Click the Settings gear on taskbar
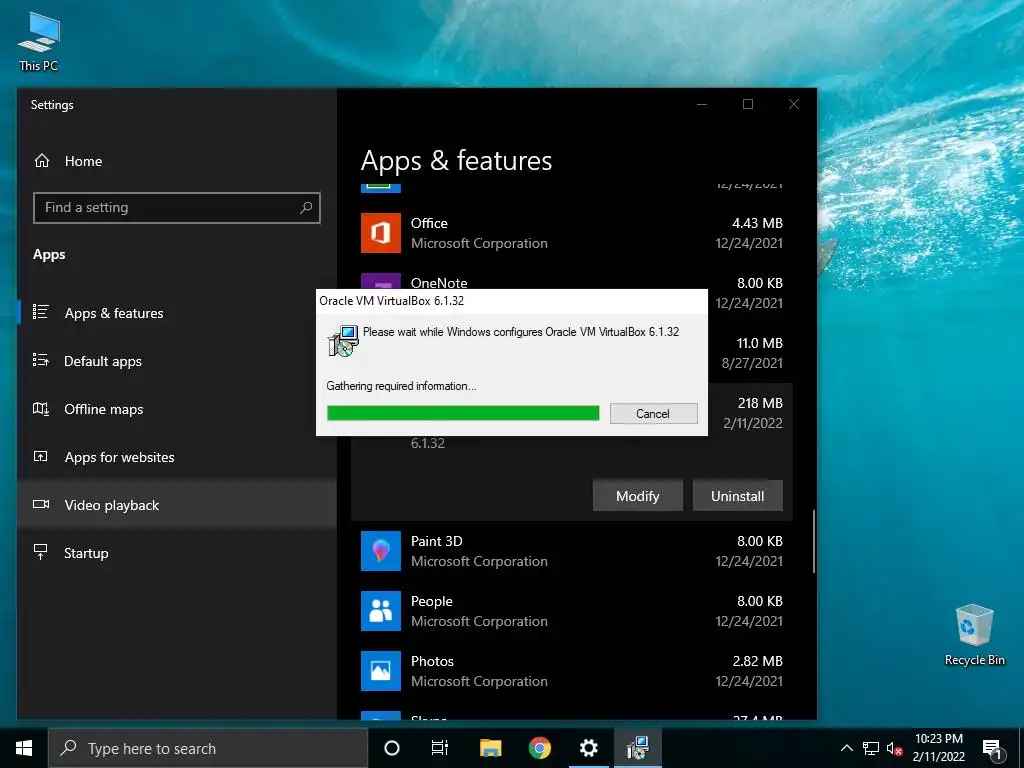 (x=588, y=748)
